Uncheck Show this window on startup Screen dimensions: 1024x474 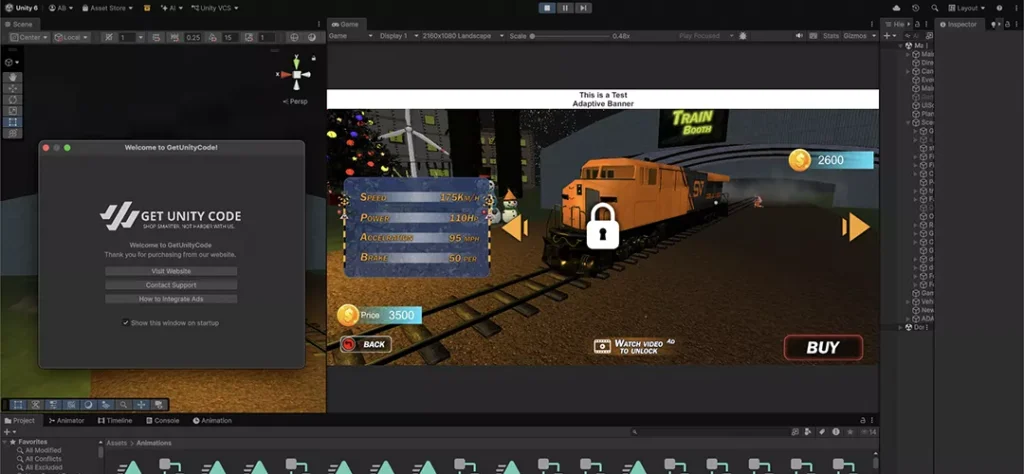point(125,323)
